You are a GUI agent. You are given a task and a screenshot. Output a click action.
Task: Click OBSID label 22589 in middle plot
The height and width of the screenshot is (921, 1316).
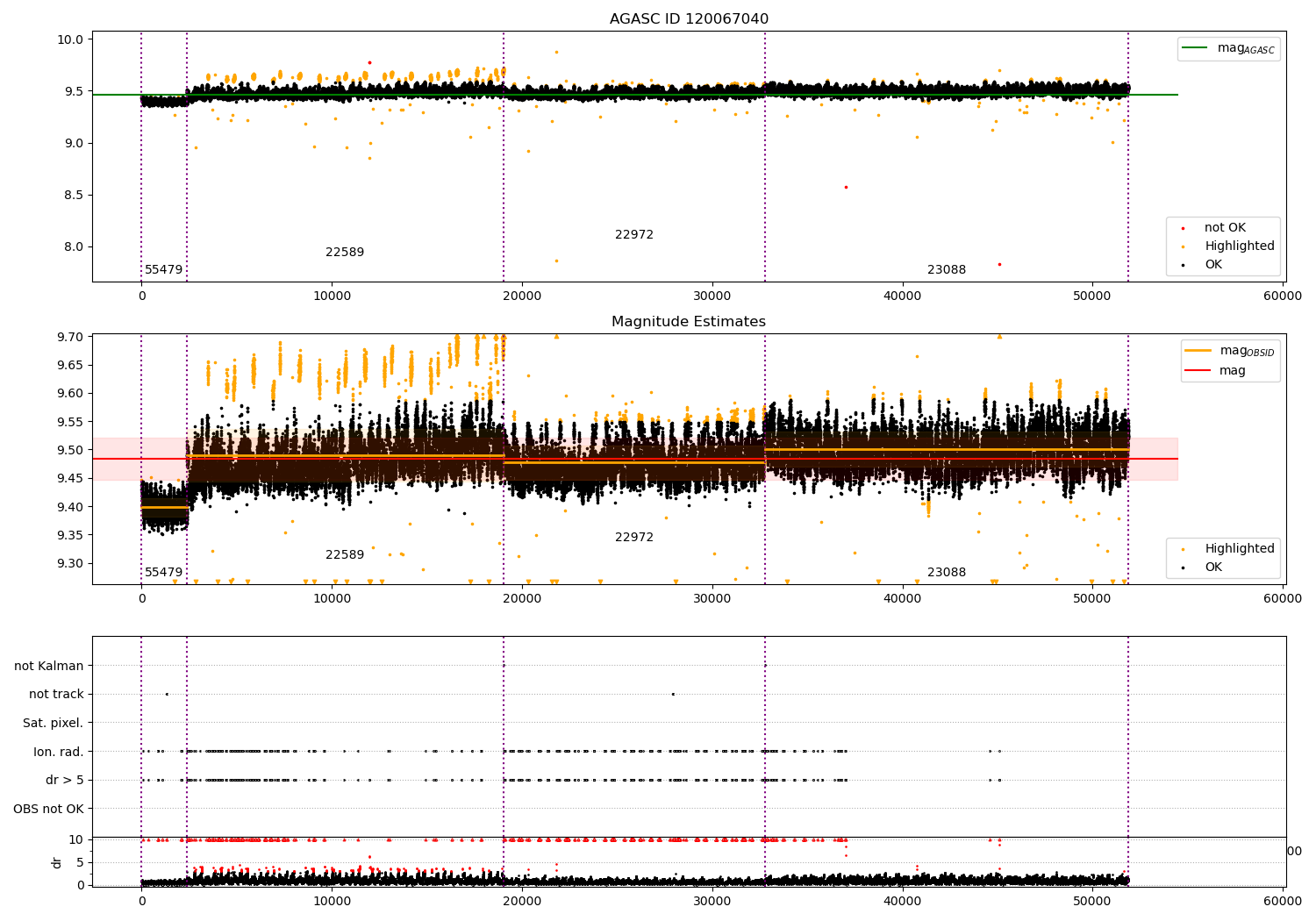[345, 555]
